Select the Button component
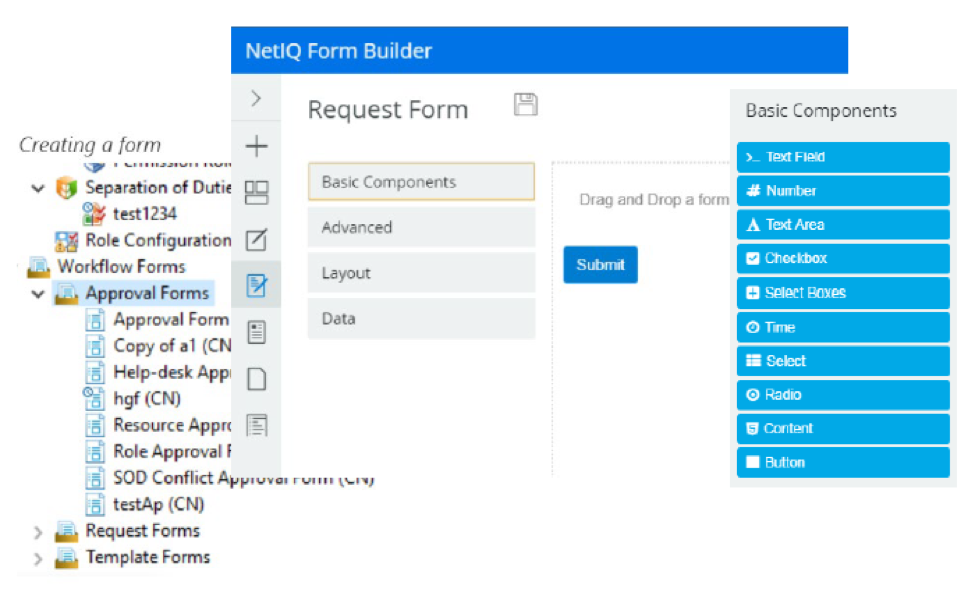 [x=843, y=462]
